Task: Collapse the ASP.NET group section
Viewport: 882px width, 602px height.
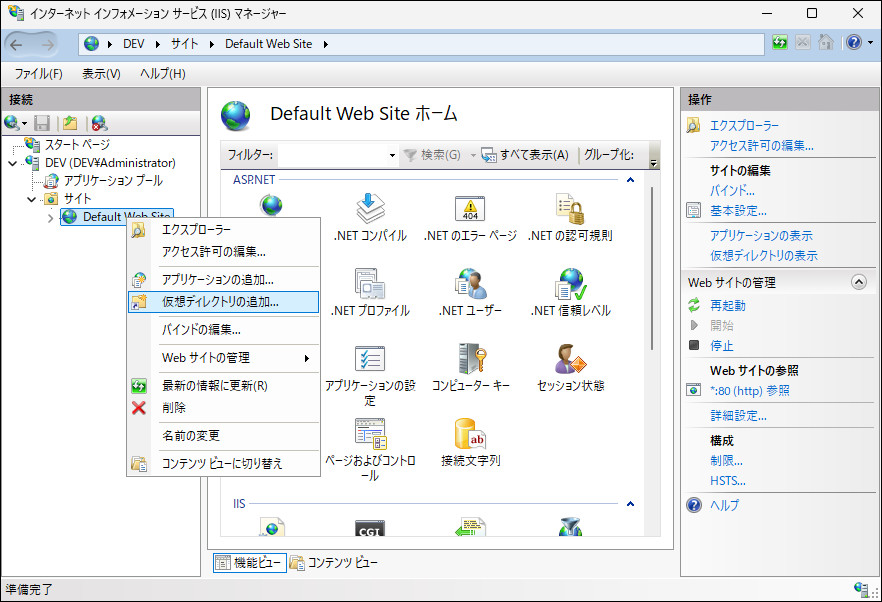Action: point(631,180)
